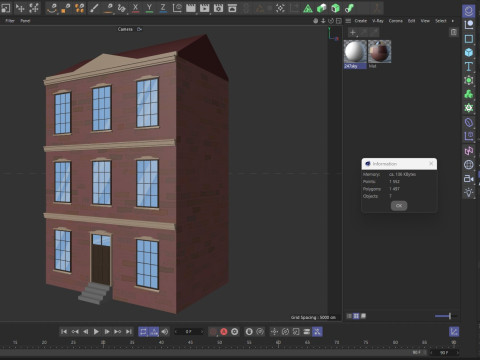Viewport: 480px width, 360px height.
Task: Toggle the red Autokeying button
Action: pyautogui.click(x=224, y=331)
